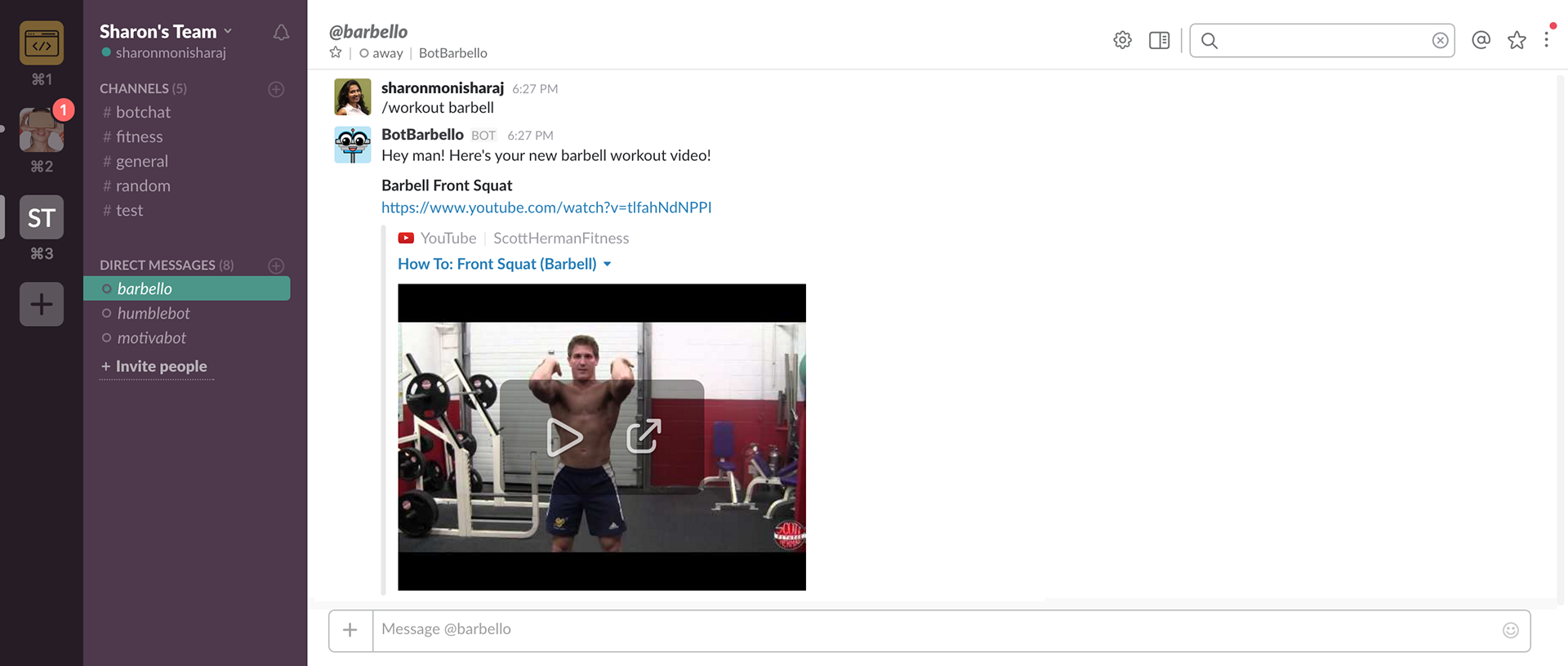Toggle the details pane icon
Image resolution: width=1568 pixels, height=666 pixels.
[1159, 40]
